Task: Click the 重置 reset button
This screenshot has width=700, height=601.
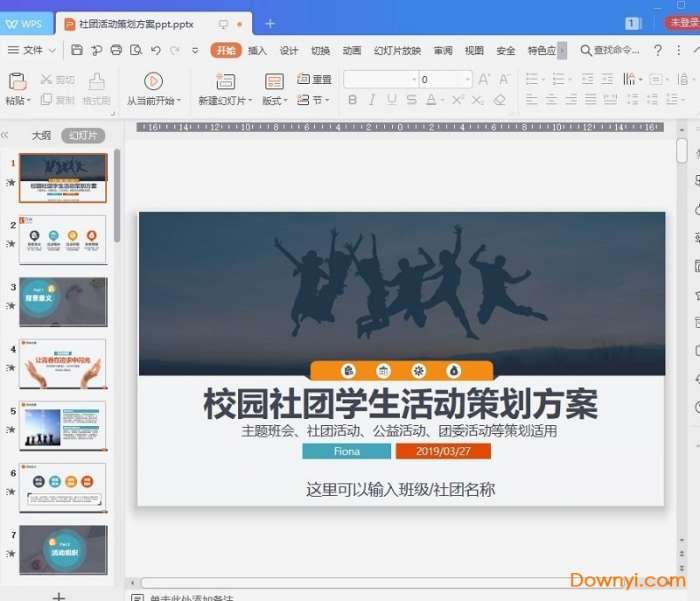Action: coord(315,79)
